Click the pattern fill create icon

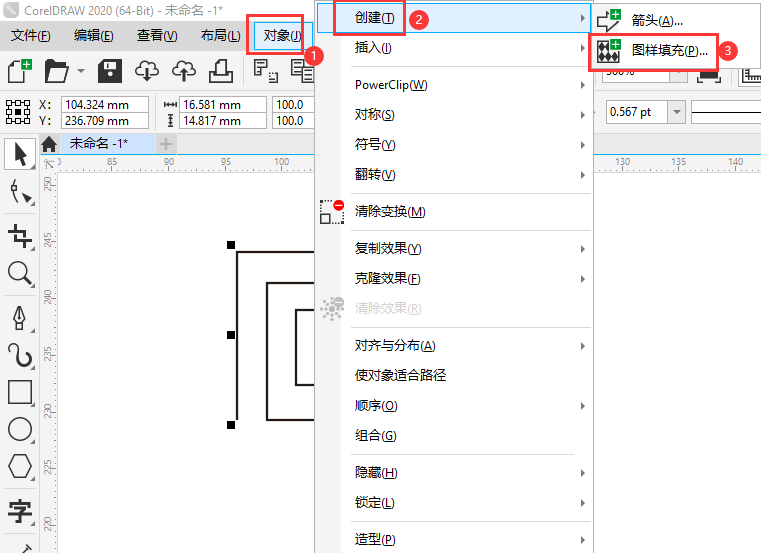(609, 50)
